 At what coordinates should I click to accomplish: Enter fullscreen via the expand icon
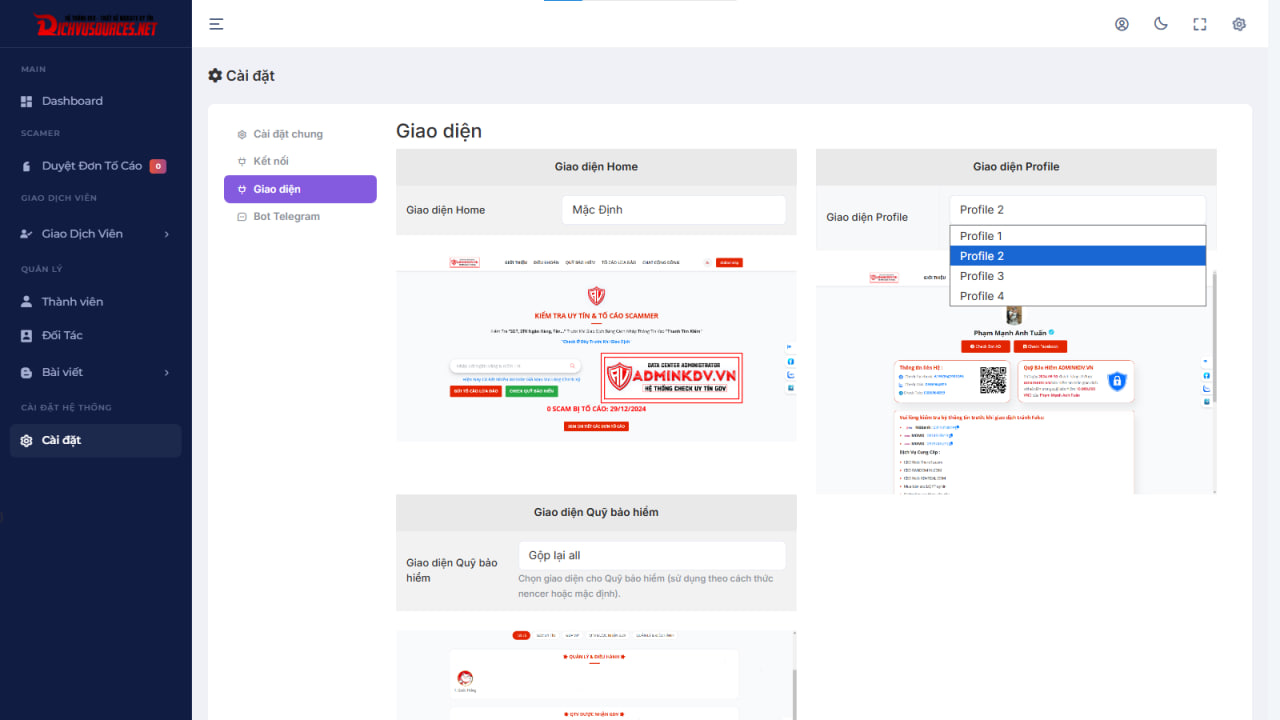[1200, 24]
